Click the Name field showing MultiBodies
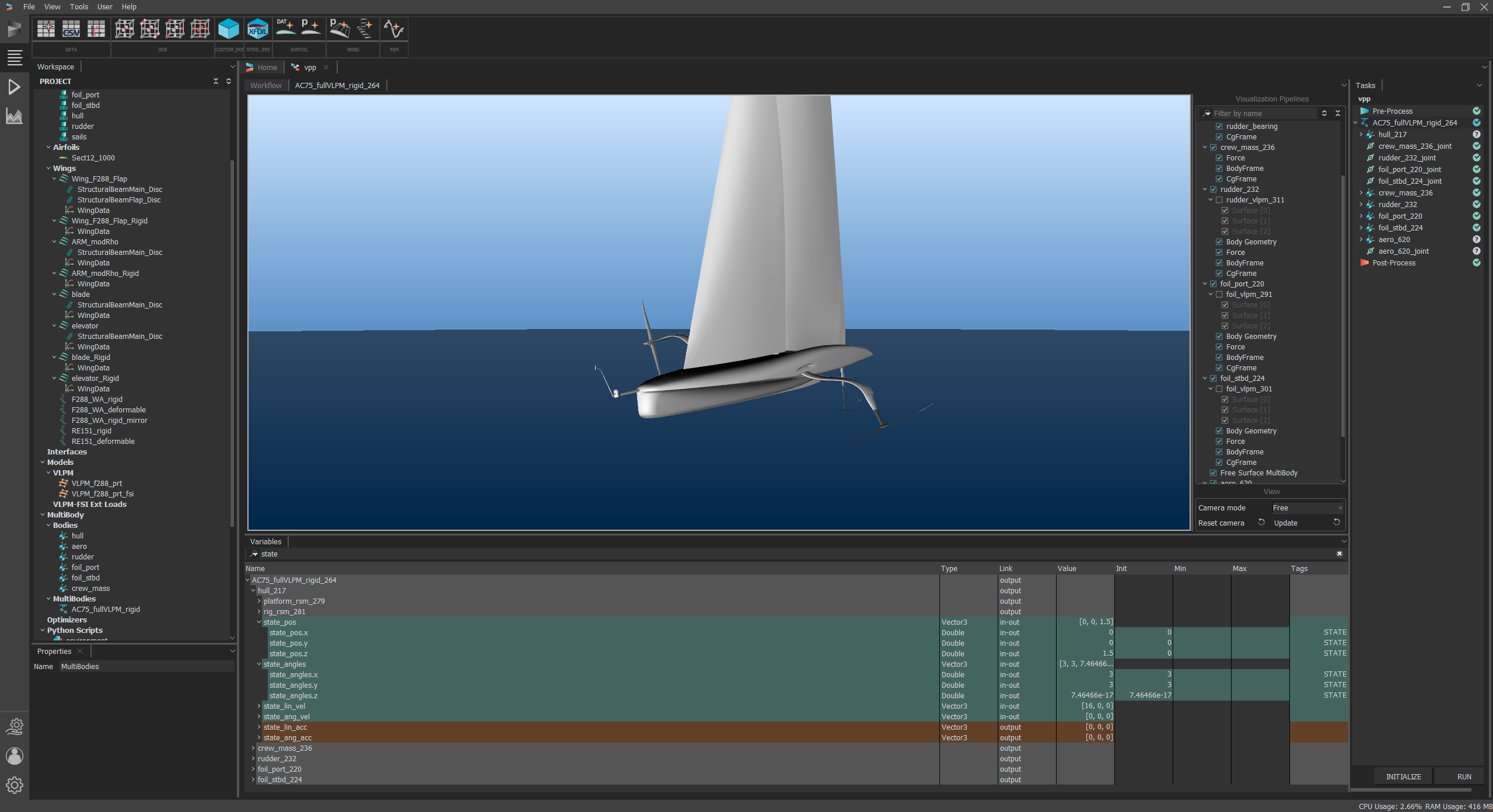The width and height of the screenshot is (1493, 812). tap(146, 666)
